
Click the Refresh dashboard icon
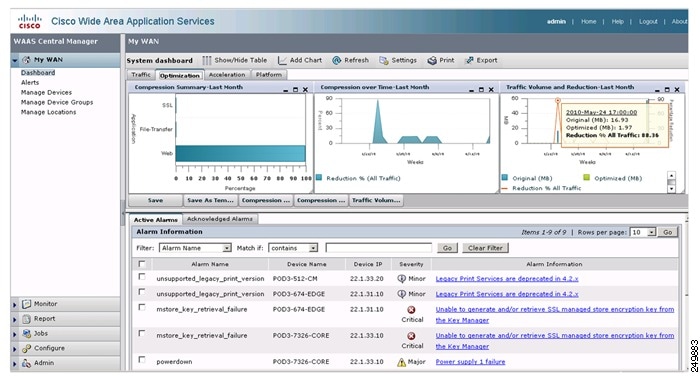(x=337, y=60)
